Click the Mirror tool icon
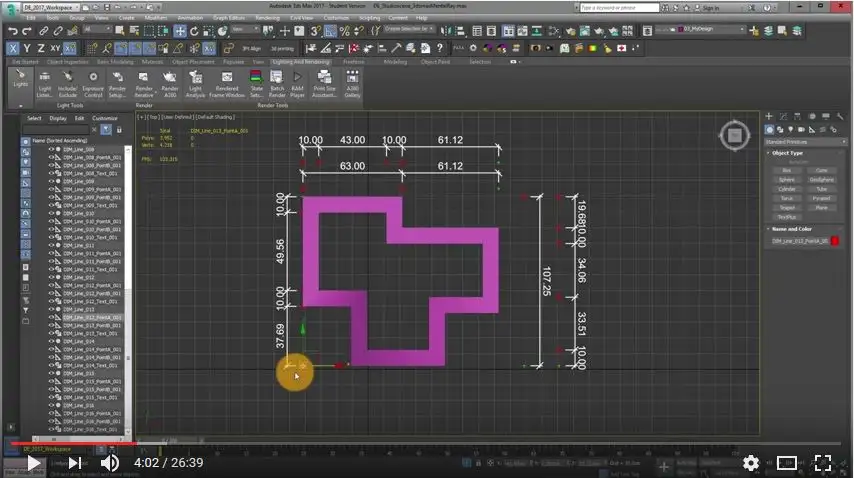 (x=446, y=31)
